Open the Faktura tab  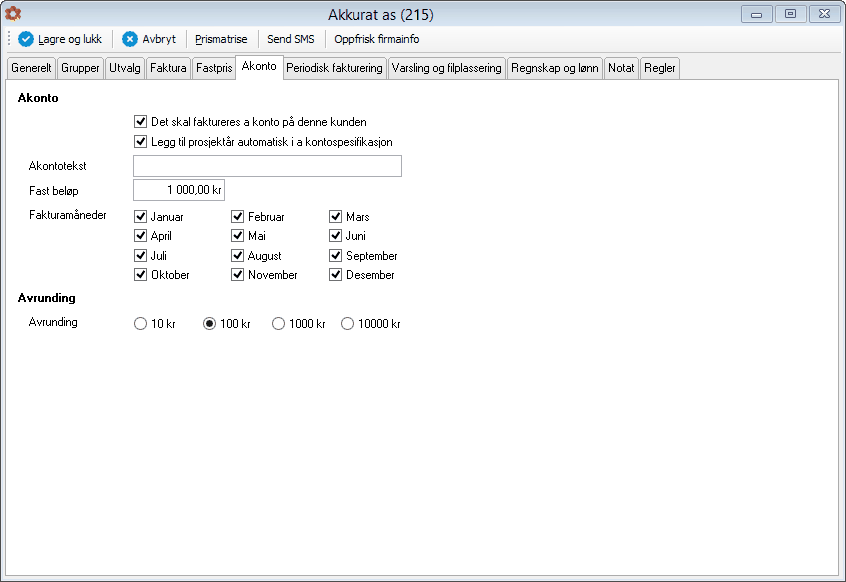tap(168, 68)
